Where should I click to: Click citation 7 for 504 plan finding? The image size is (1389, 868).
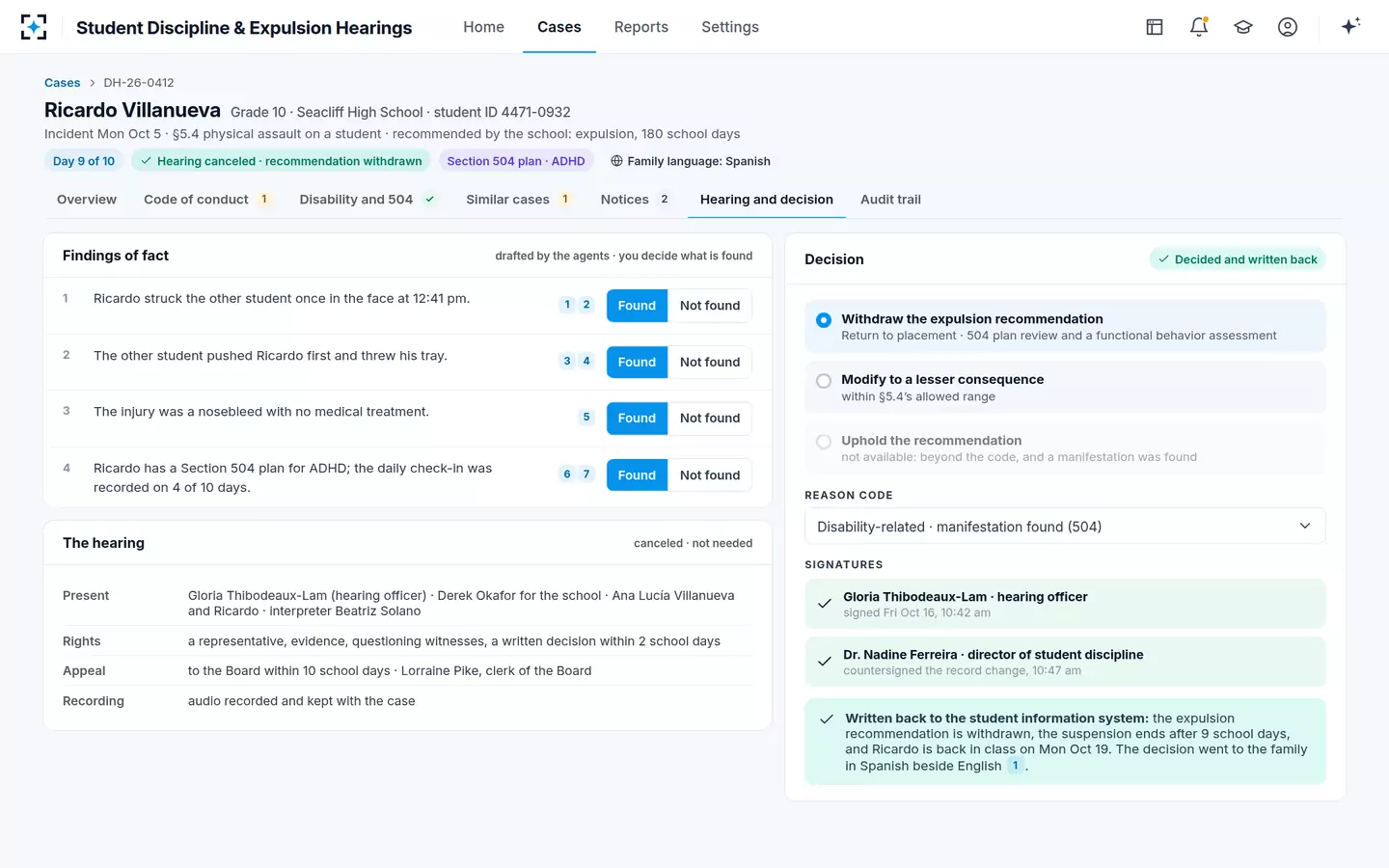coord(586,475)
